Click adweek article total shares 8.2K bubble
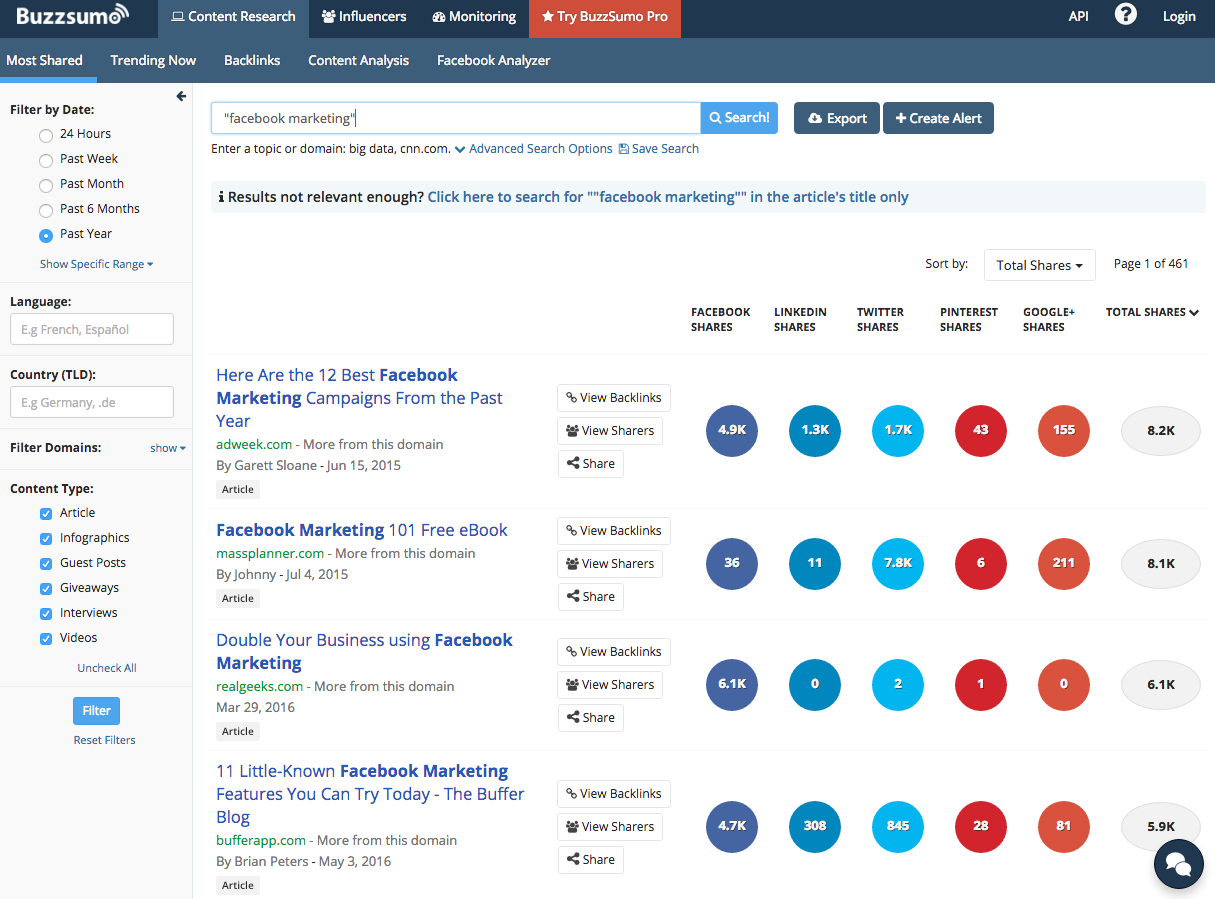 point(1161,431)
